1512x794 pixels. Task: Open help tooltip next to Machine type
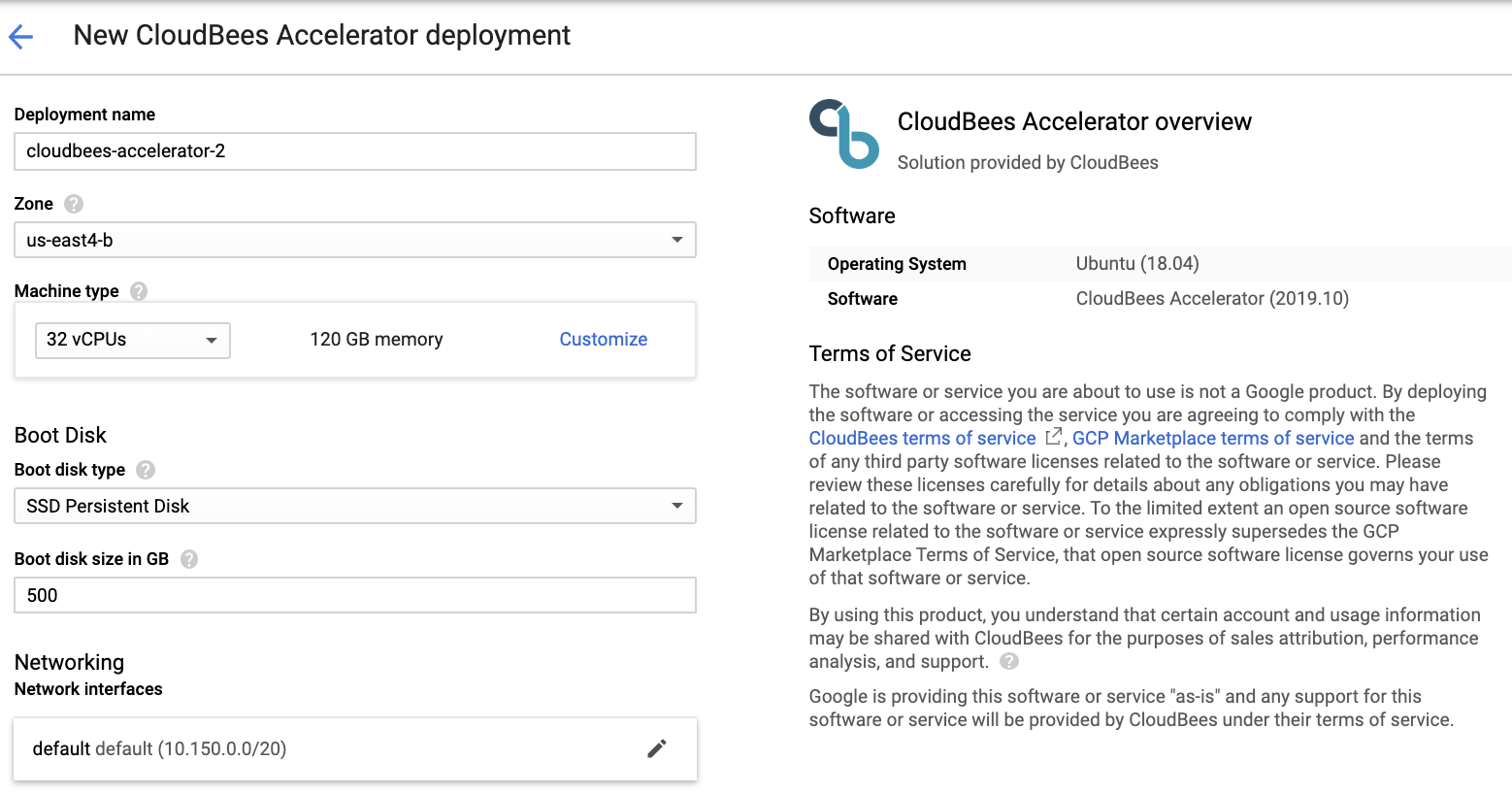[x=139, y=291]
